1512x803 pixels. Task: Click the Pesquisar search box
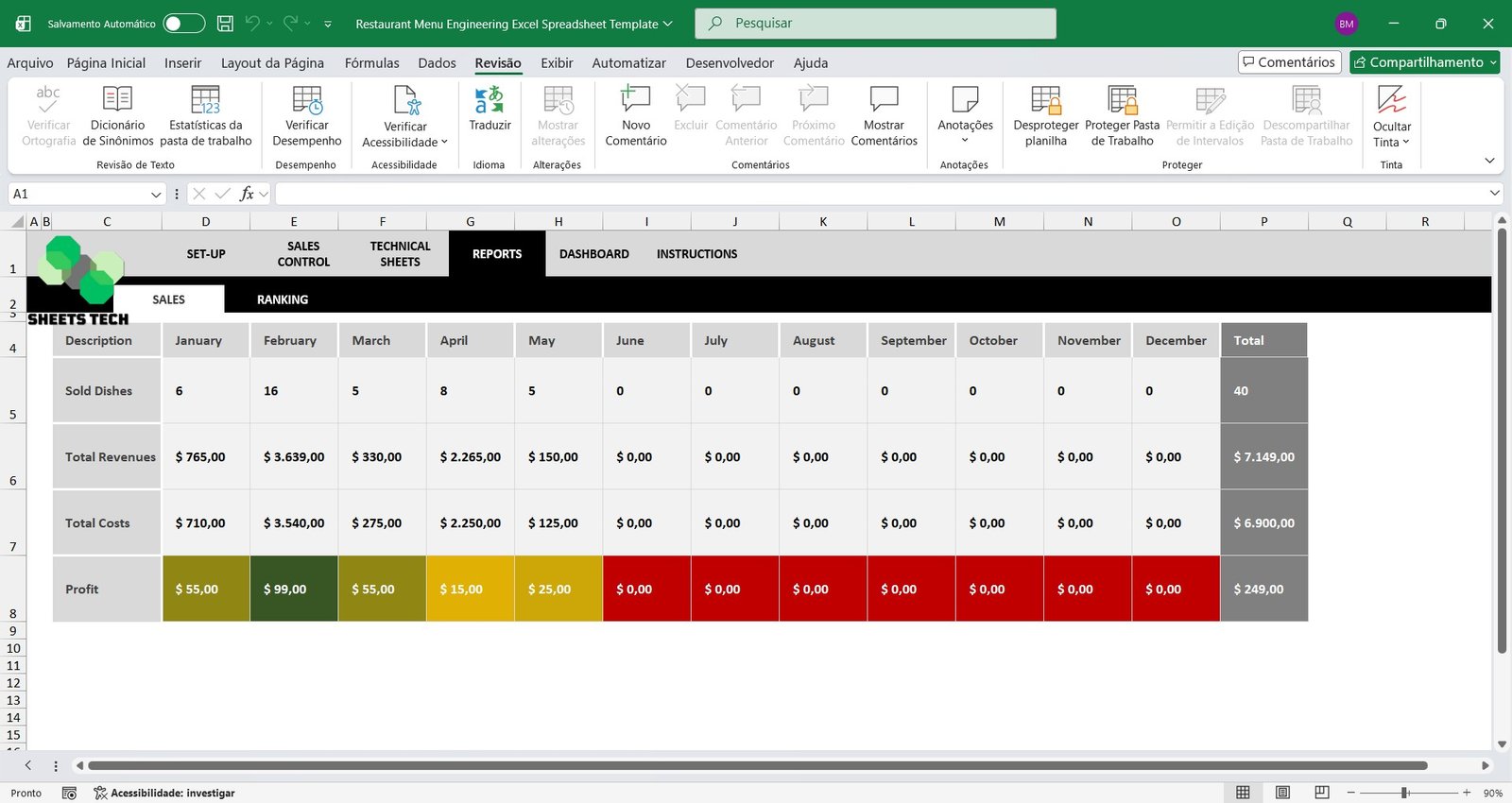coord(875,24)
